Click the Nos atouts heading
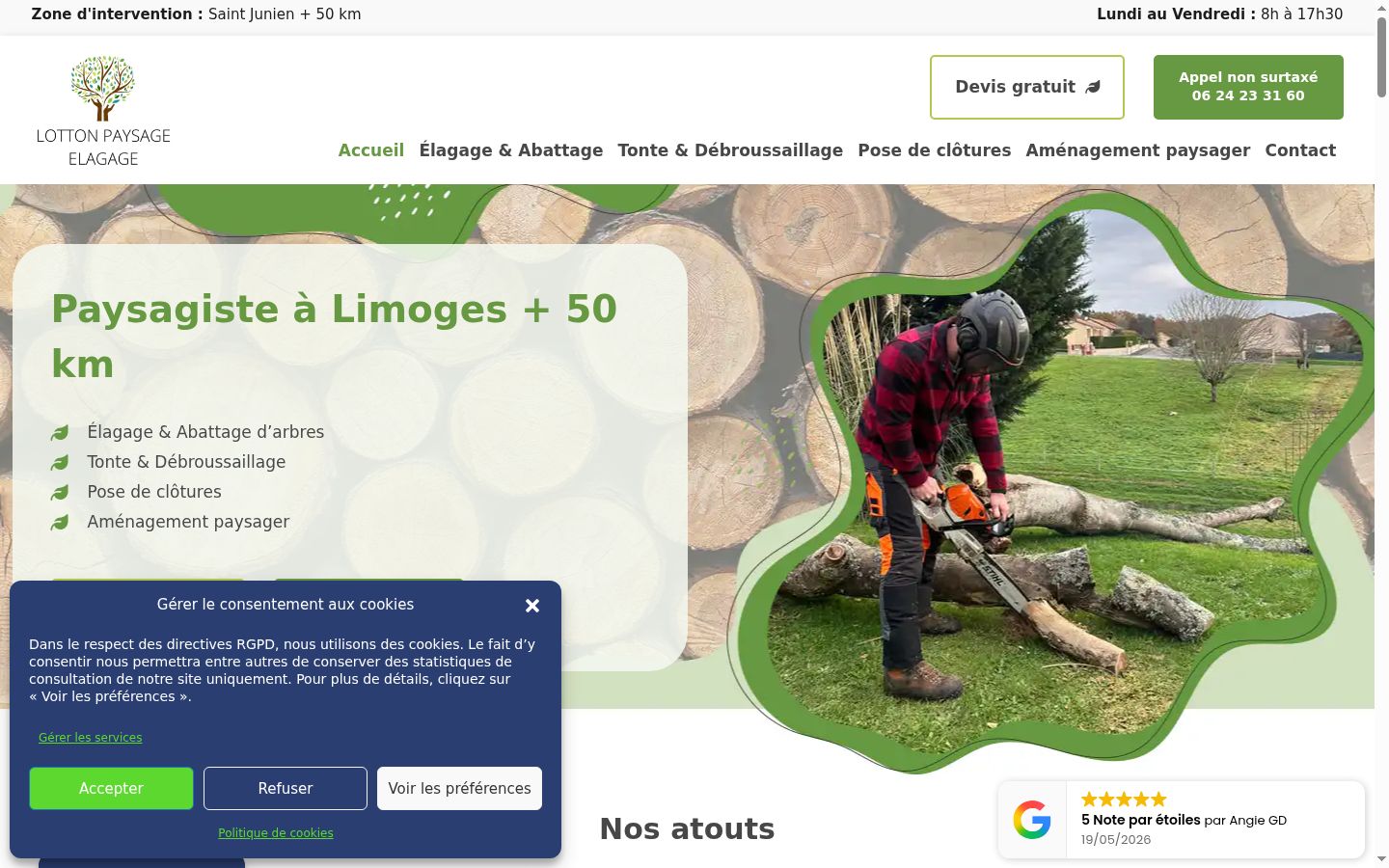 click(x=687, y=828)
